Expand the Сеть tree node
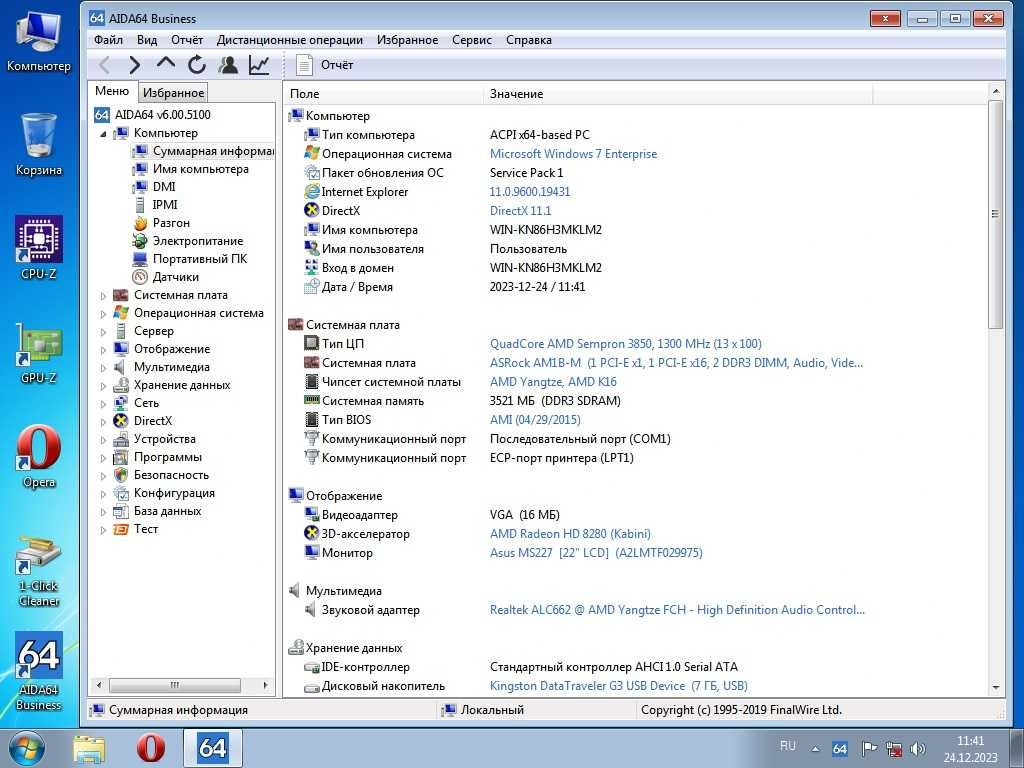This screenshot has height=768, width=1024. pos(103,404)
